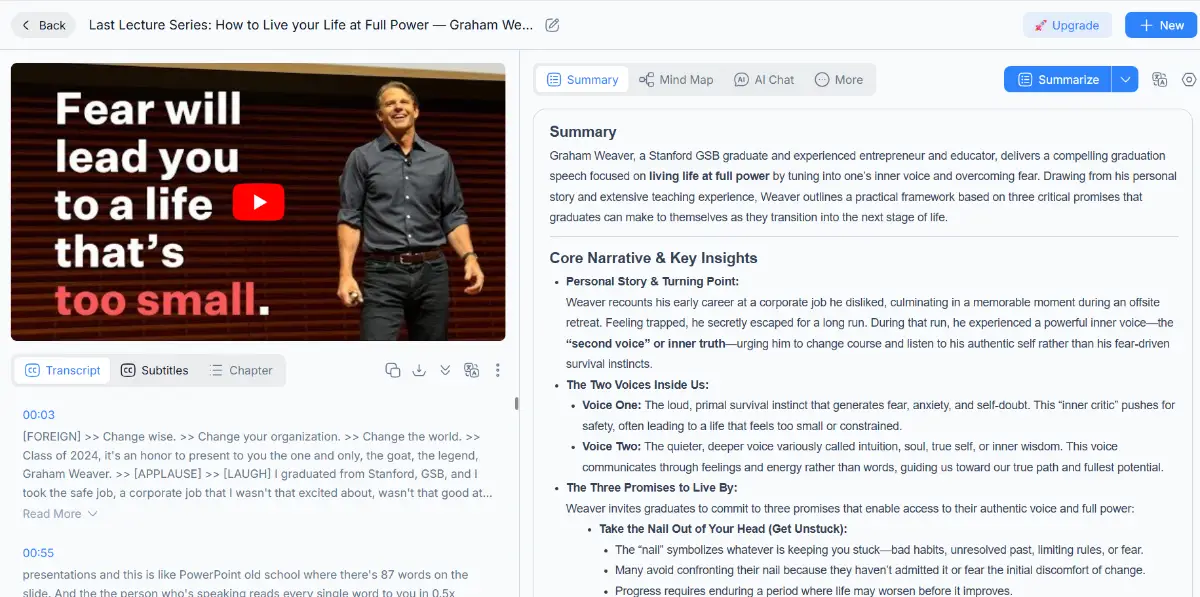Switch to the Subtitles view

pyautogui.click(x=155, y=370)
